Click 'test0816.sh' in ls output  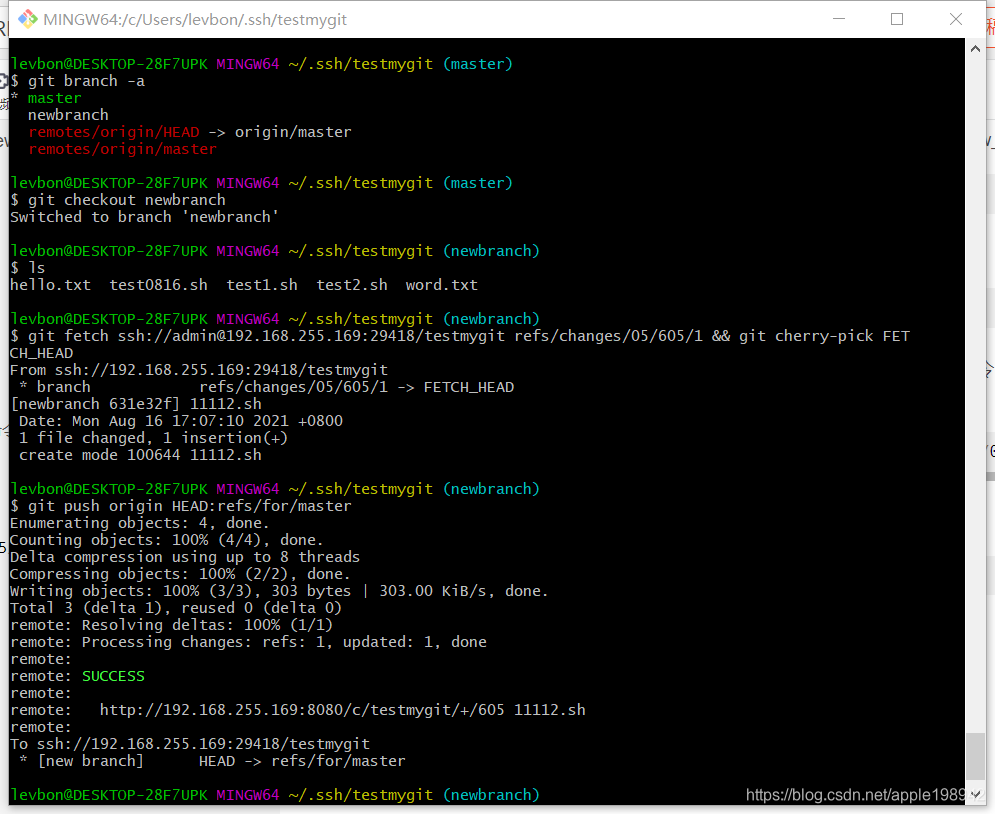click(158, 285)
